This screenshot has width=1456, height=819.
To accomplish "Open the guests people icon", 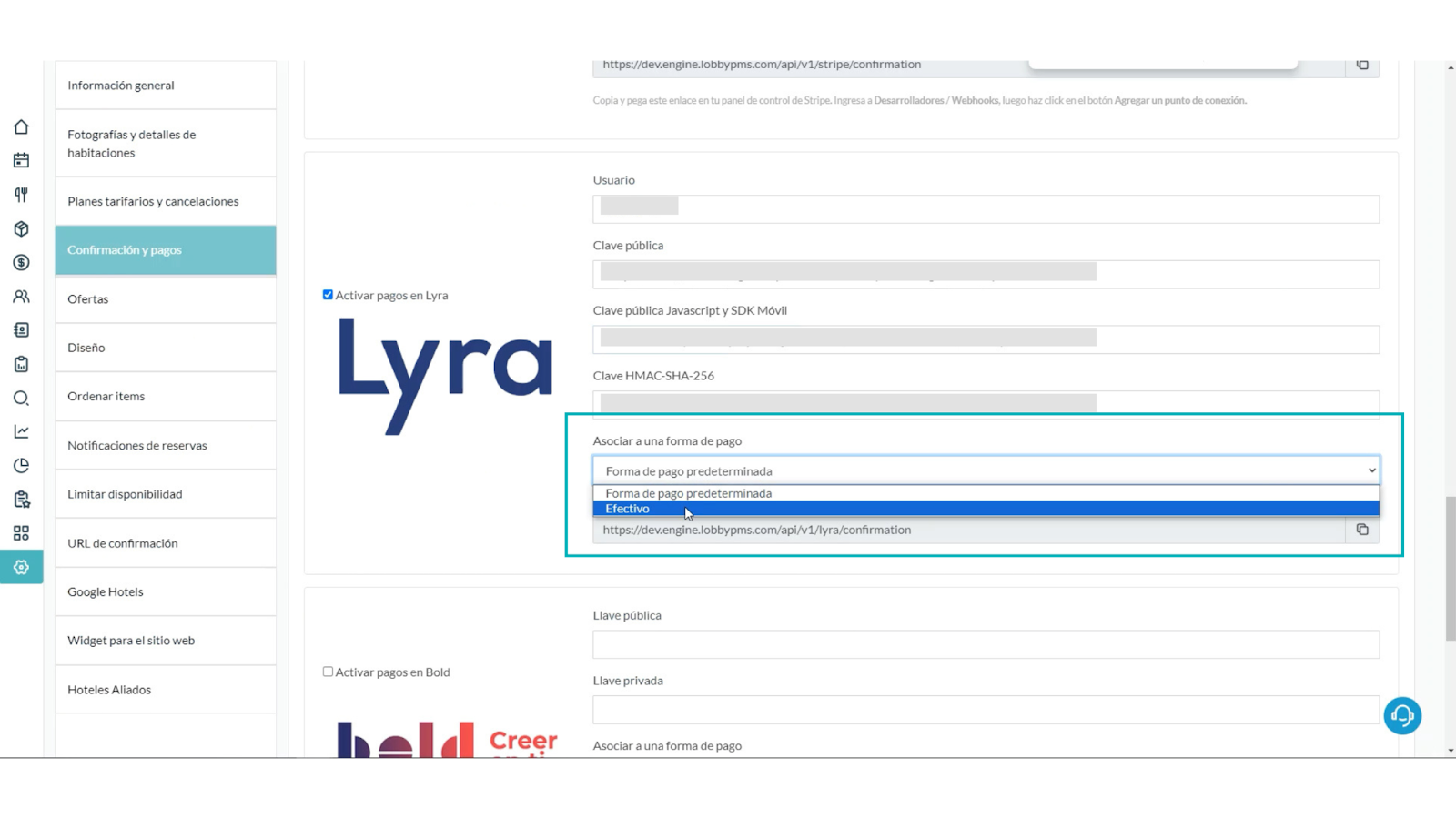I will pos(21,297).
